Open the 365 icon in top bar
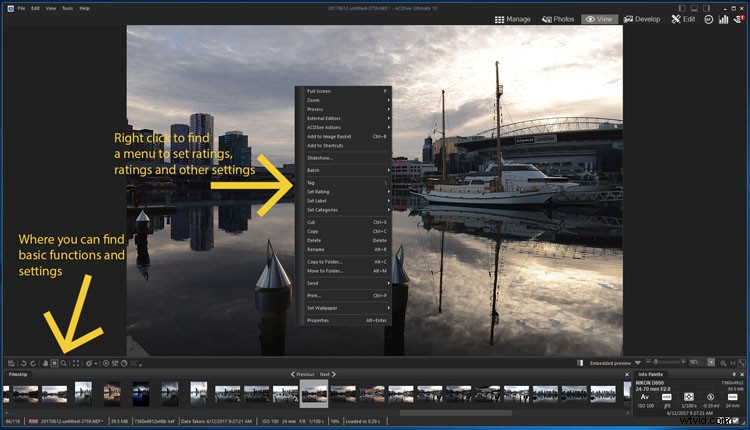750x430 pixels. [708, 19]
